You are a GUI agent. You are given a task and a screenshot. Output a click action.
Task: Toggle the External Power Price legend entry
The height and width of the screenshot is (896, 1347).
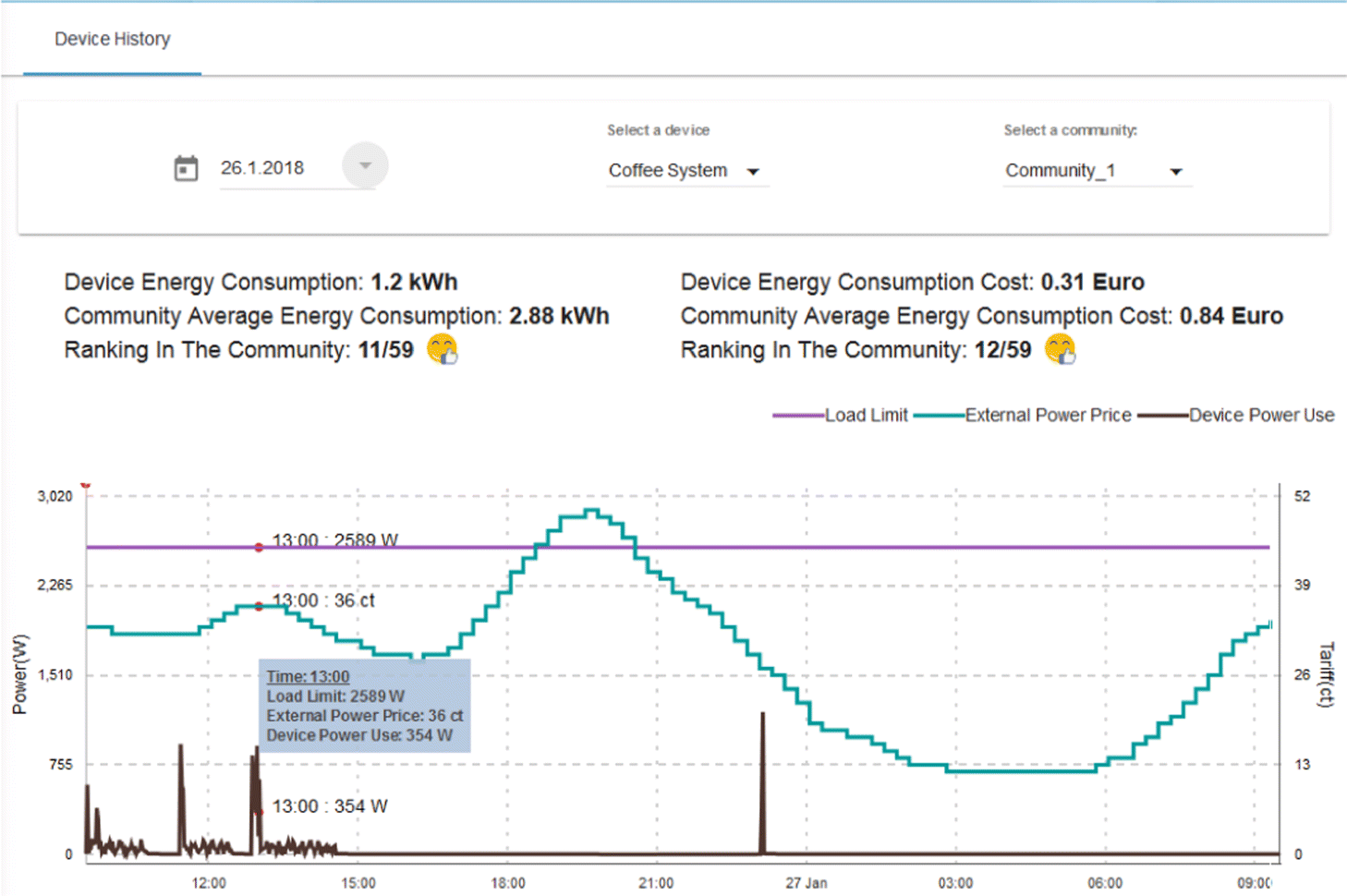[1023, 416]
